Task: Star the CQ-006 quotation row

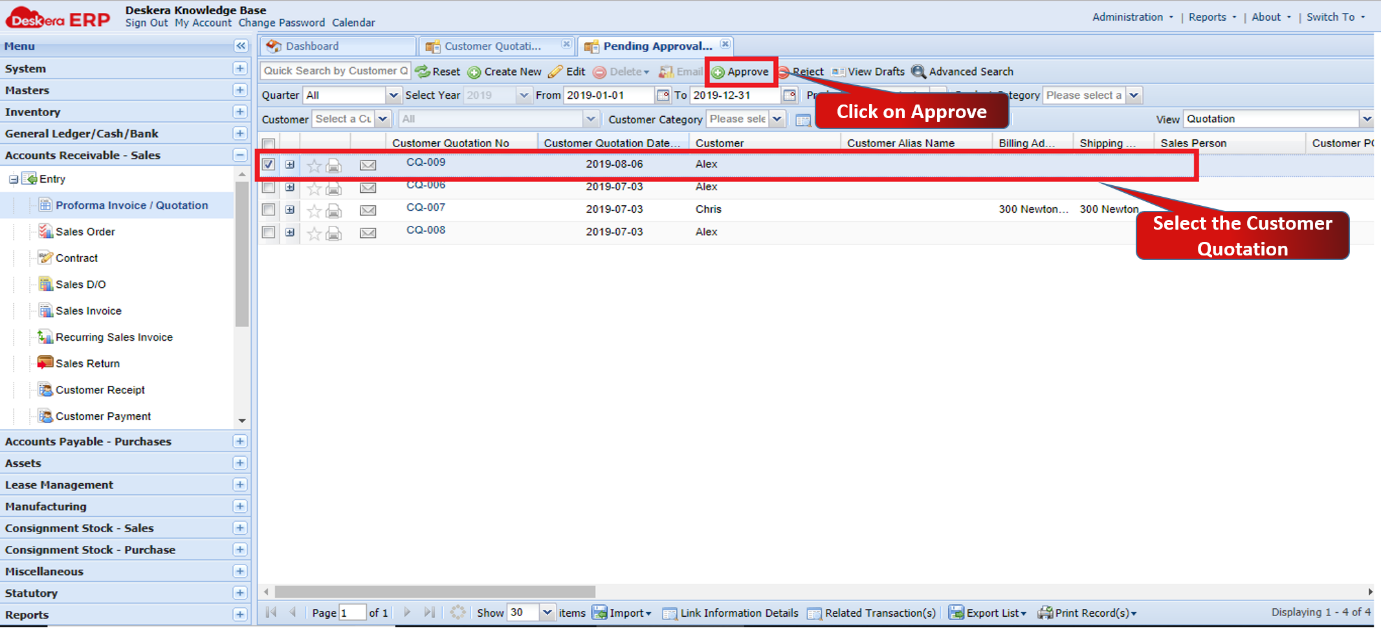Action: coord(314,188)
